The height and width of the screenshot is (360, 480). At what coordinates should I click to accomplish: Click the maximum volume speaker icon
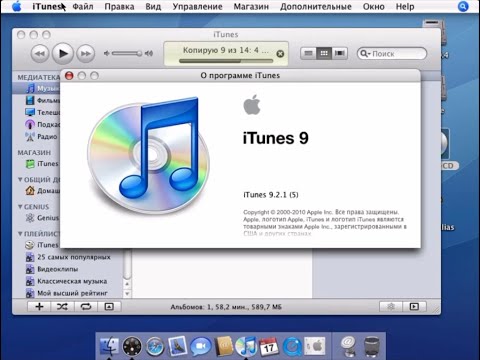[149, 53]
